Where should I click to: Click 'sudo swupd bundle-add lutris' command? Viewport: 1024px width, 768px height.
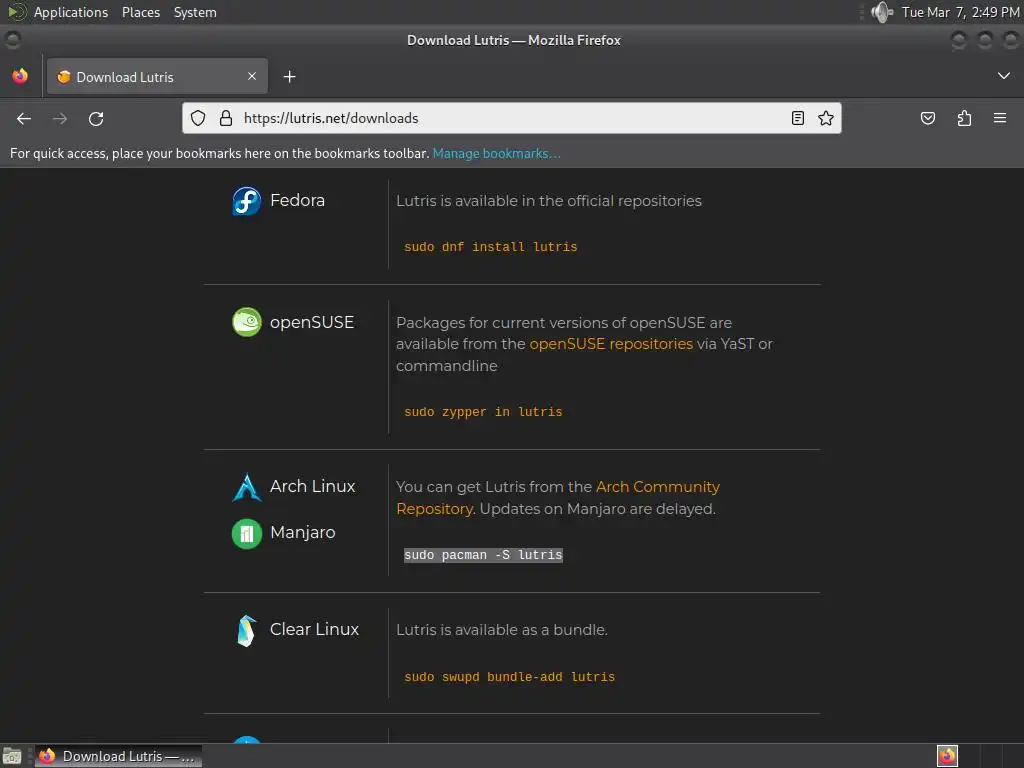point(509,677)
